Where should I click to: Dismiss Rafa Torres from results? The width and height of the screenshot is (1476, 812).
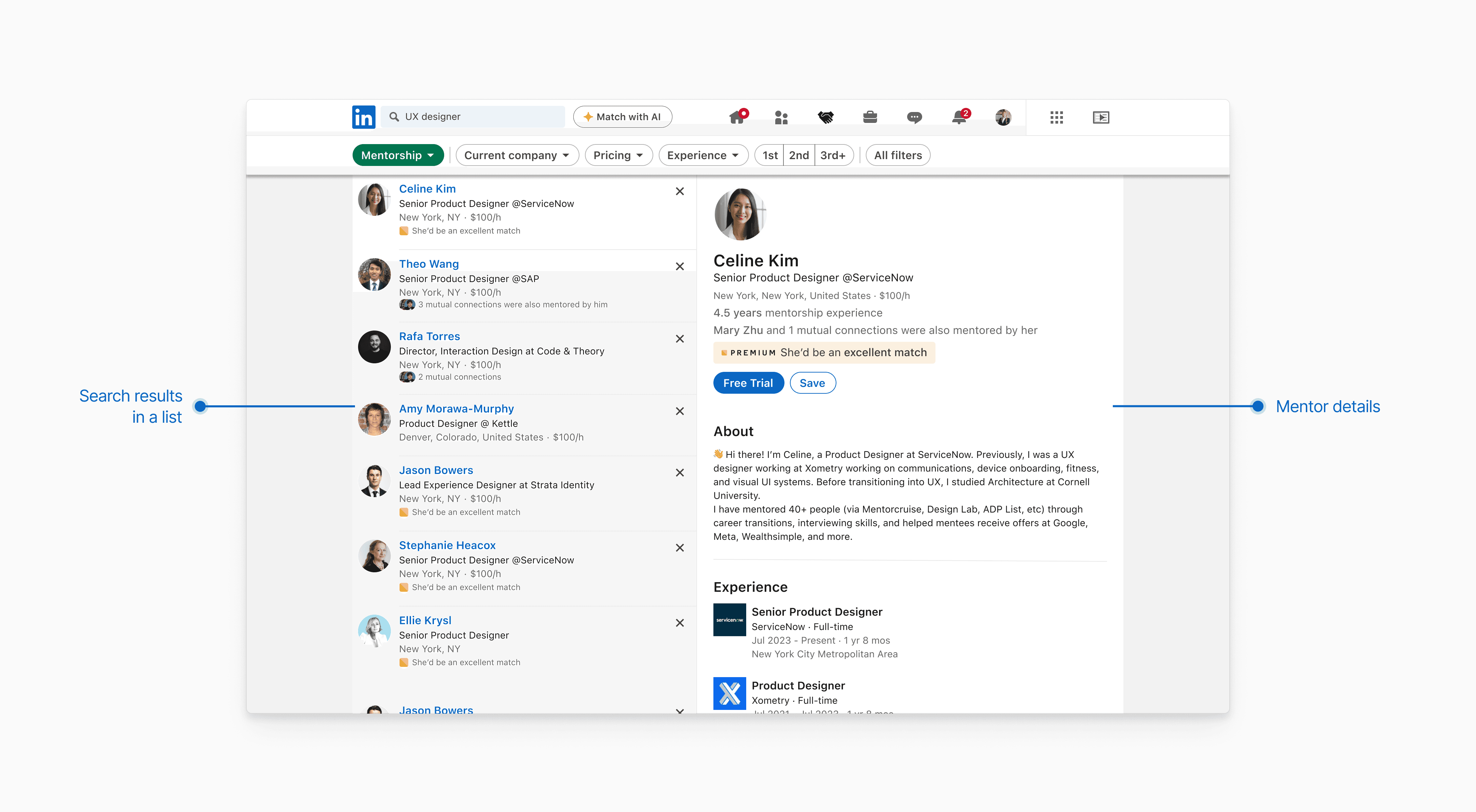(x=680, y=339)
